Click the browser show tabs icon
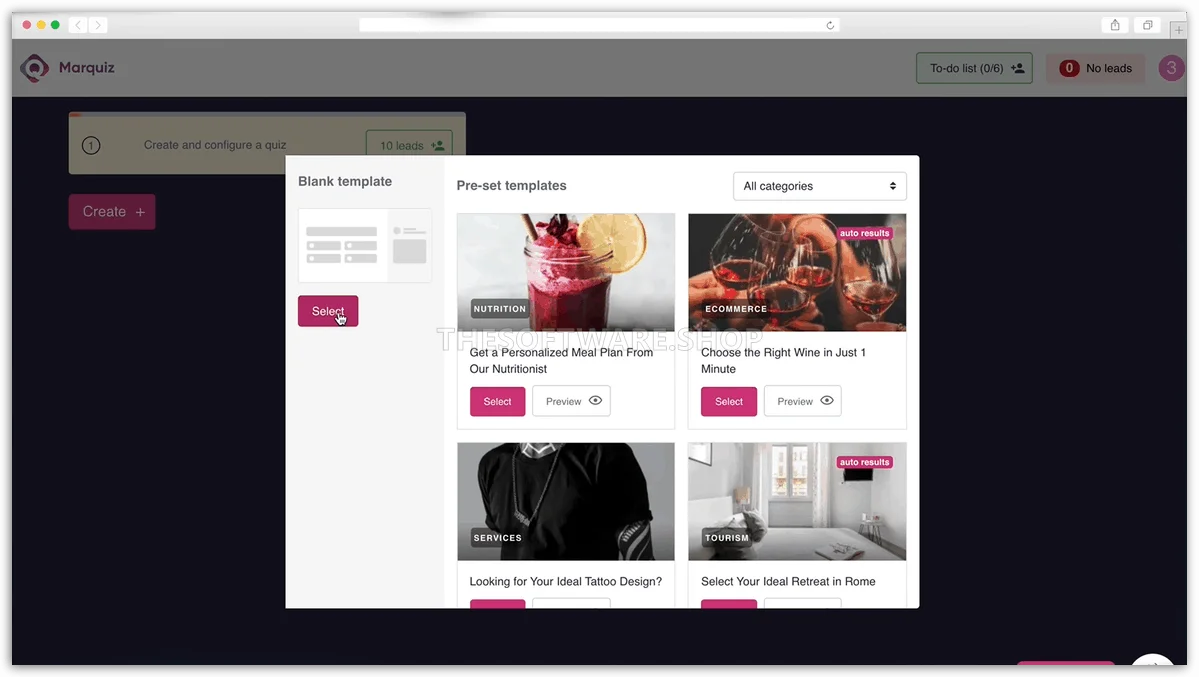 point(1148,25)
